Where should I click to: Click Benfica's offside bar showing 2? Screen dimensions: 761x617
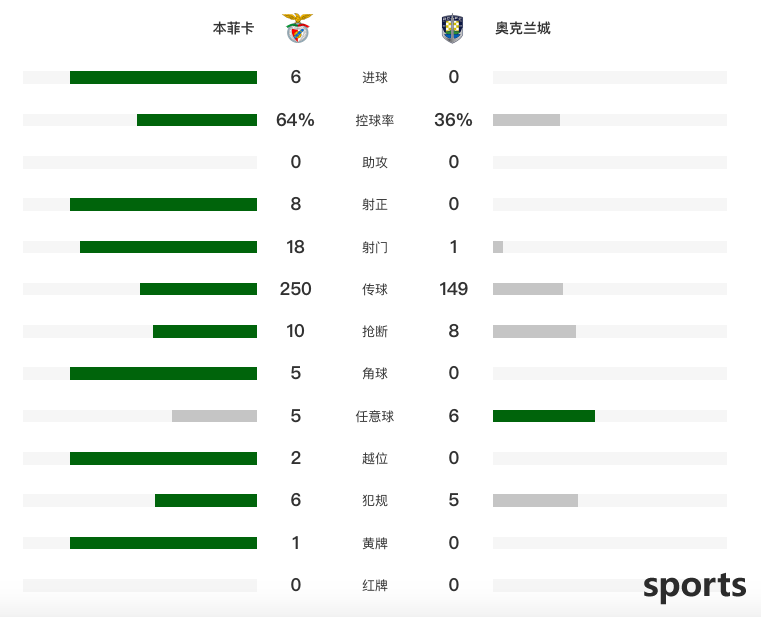(x=163, y=458)
